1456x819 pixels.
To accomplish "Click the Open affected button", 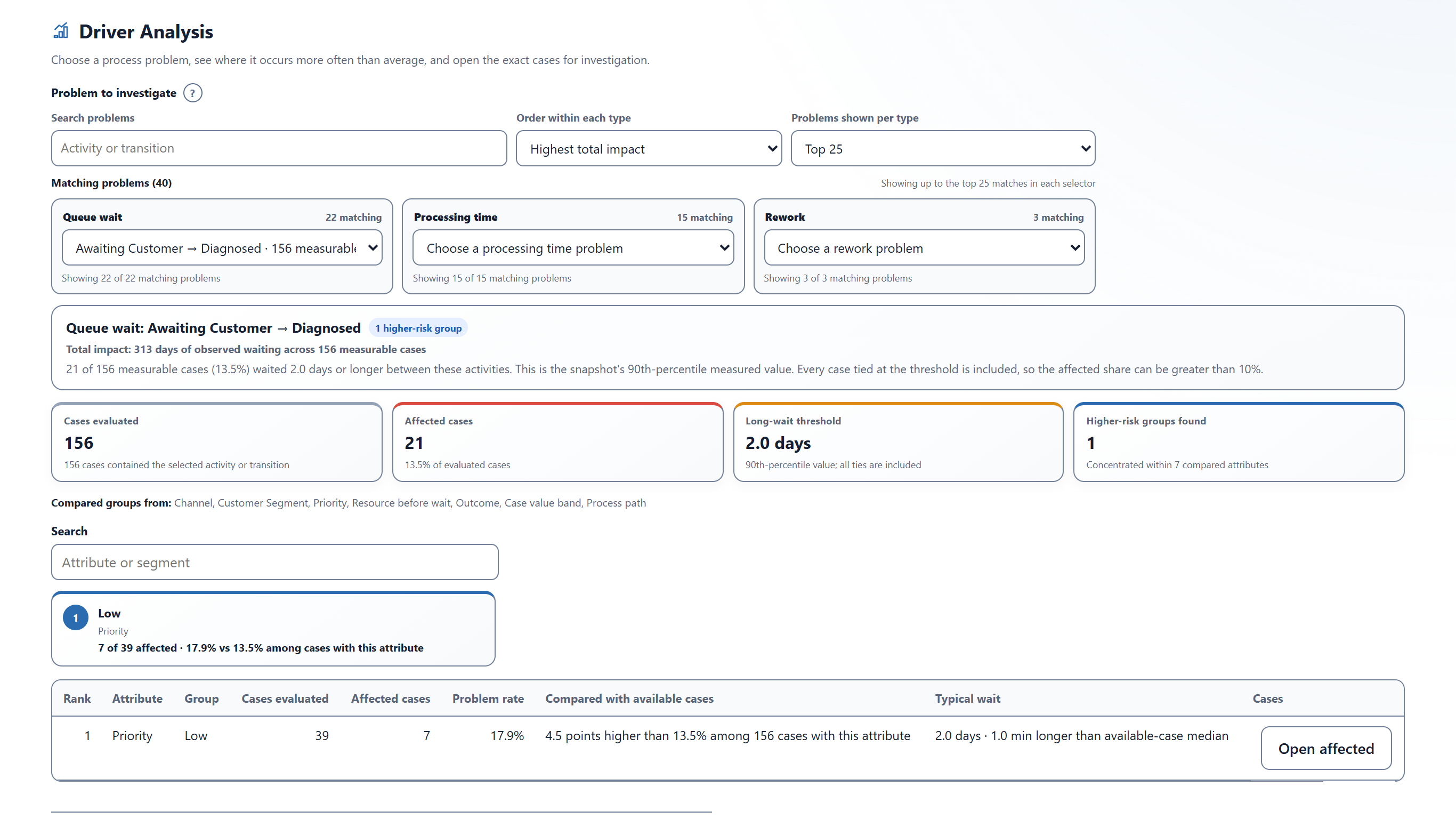I will click(1325, 748).
